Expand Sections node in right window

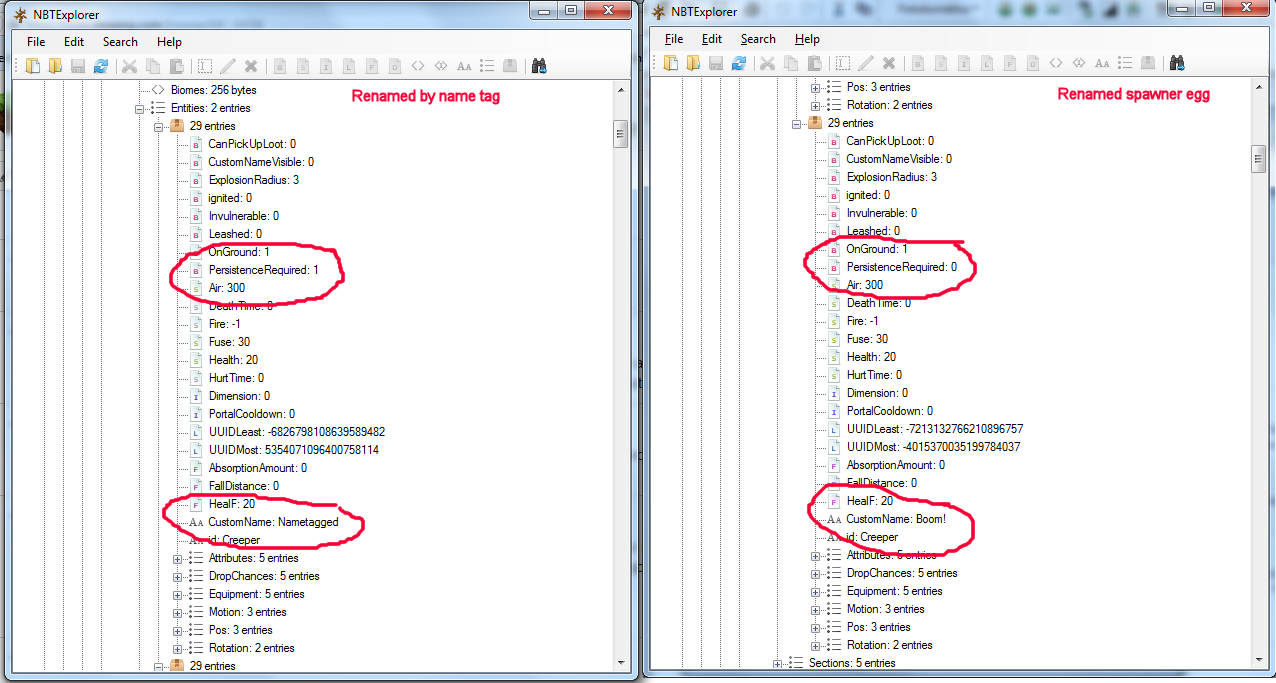click(777, 663)
